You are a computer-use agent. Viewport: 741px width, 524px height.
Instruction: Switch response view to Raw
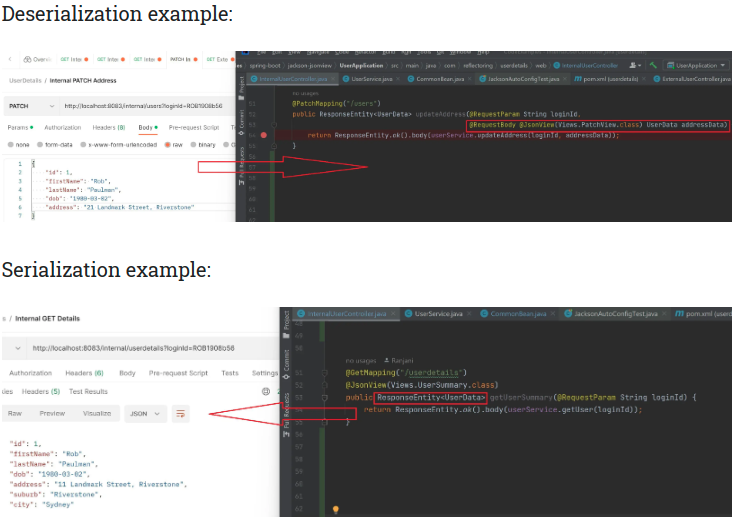pos(15,413)
